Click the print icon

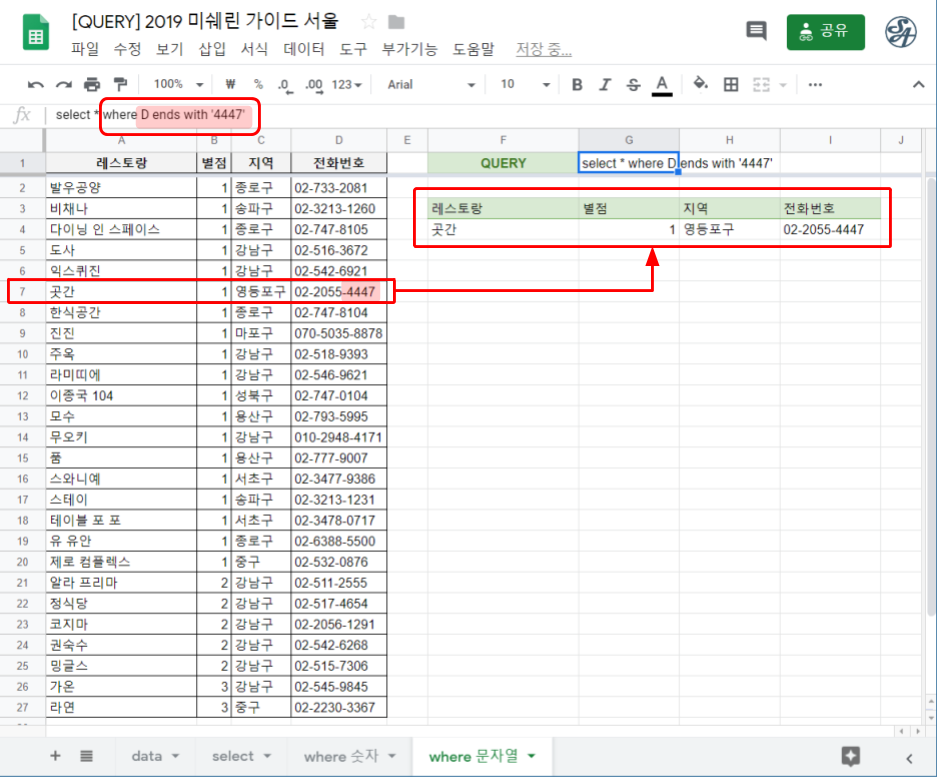[92, 85]
